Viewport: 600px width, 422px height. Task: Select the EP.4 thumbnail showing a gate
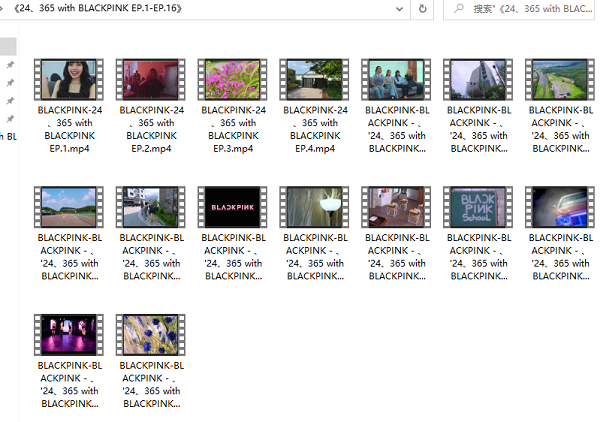pyautogui.click(x=315, y=80)
